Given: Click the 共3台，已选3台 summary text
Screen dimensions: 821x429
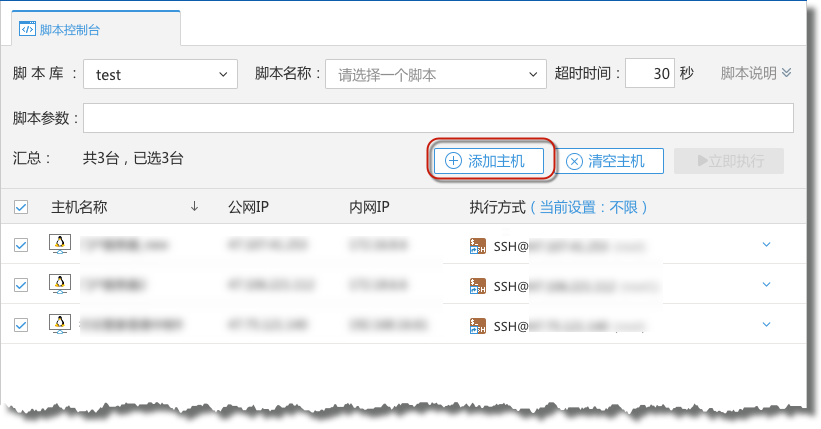Looking at the screenshot, I should 133,158.
